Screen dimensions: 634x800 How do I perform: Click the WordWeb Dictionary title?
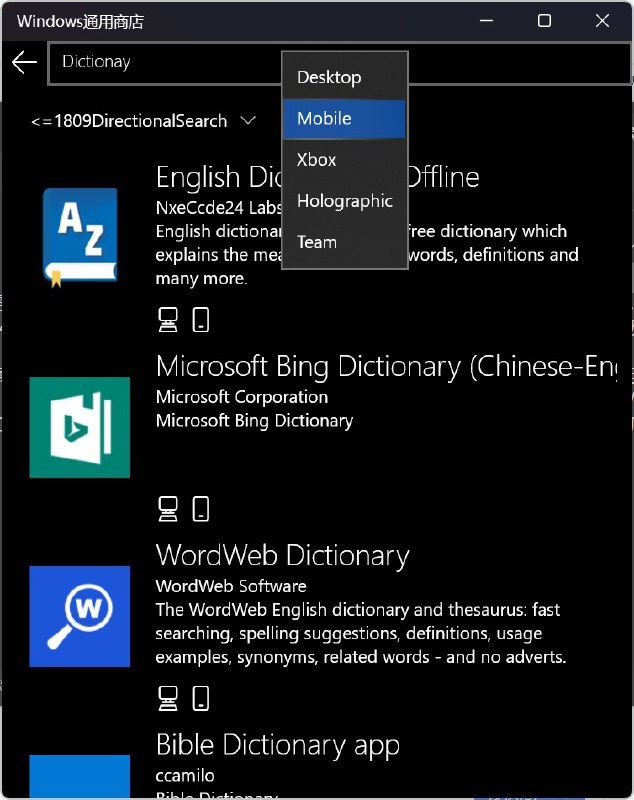pos(283,555)
